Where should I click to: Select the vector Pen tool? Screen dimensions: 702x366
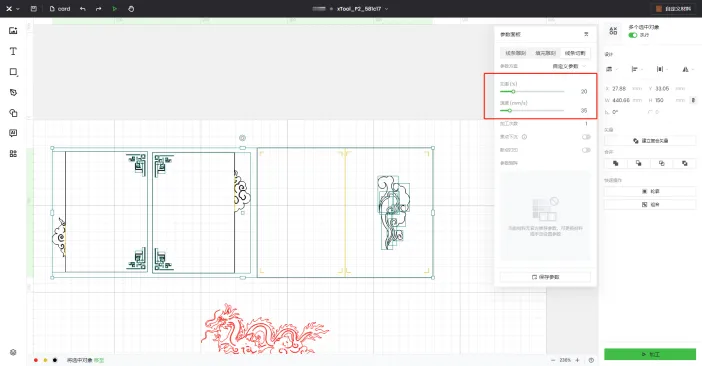[x=13, y=92]
